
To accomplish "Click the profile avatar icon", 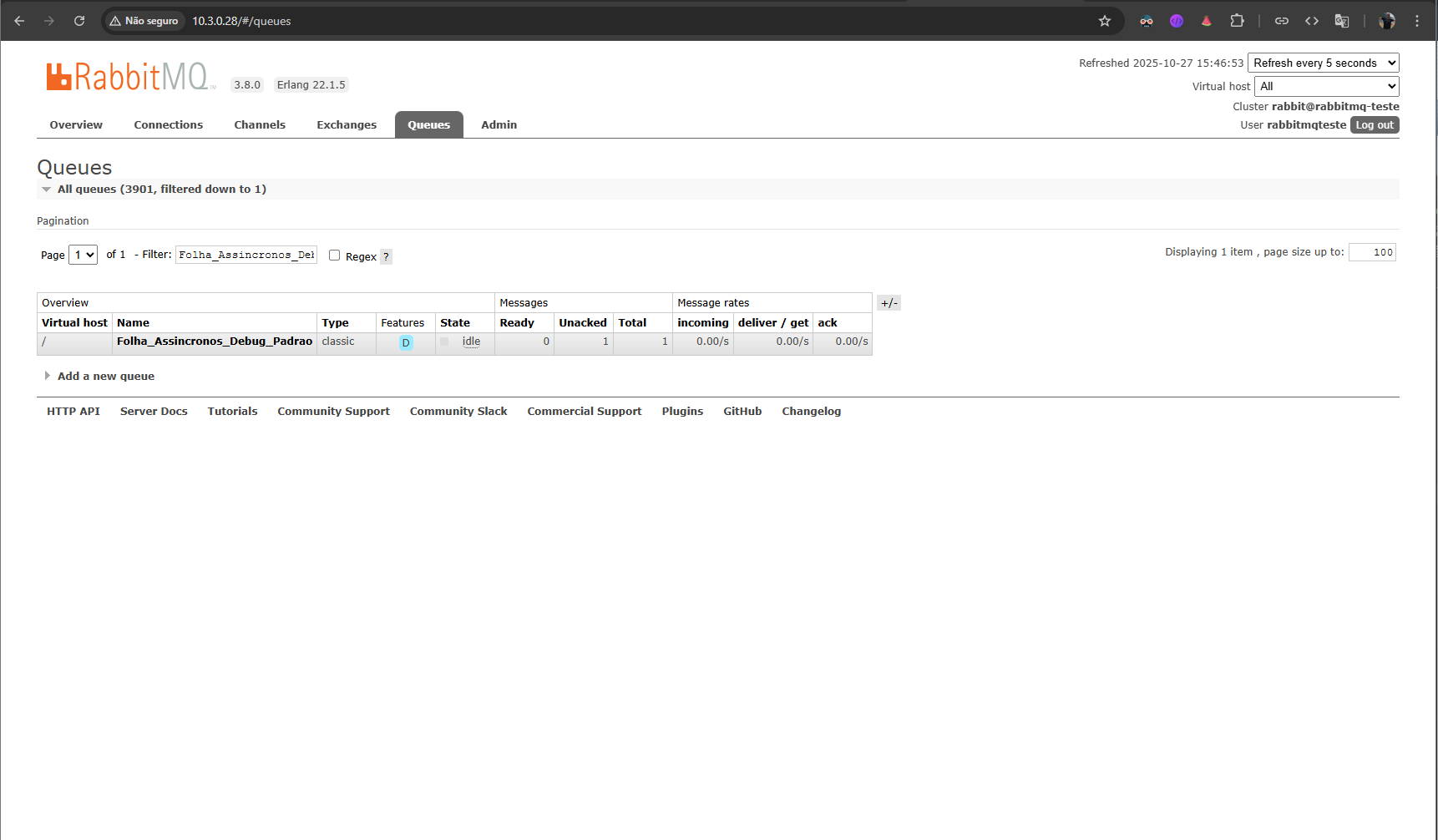I will click(x=1387, y=21).
